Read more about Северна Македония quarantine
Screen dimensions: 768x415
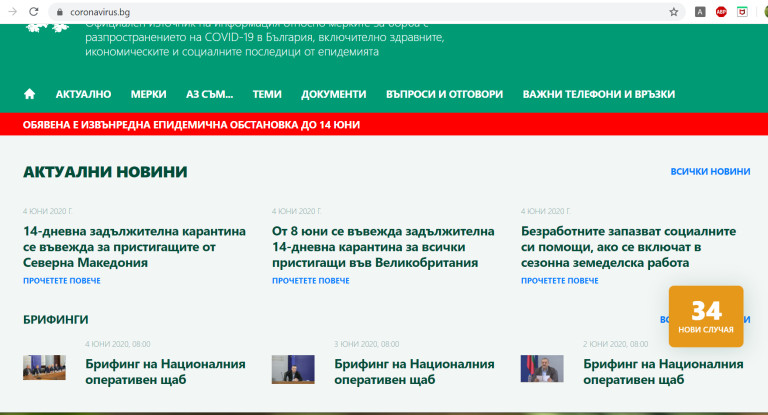(x=61, y=281)
